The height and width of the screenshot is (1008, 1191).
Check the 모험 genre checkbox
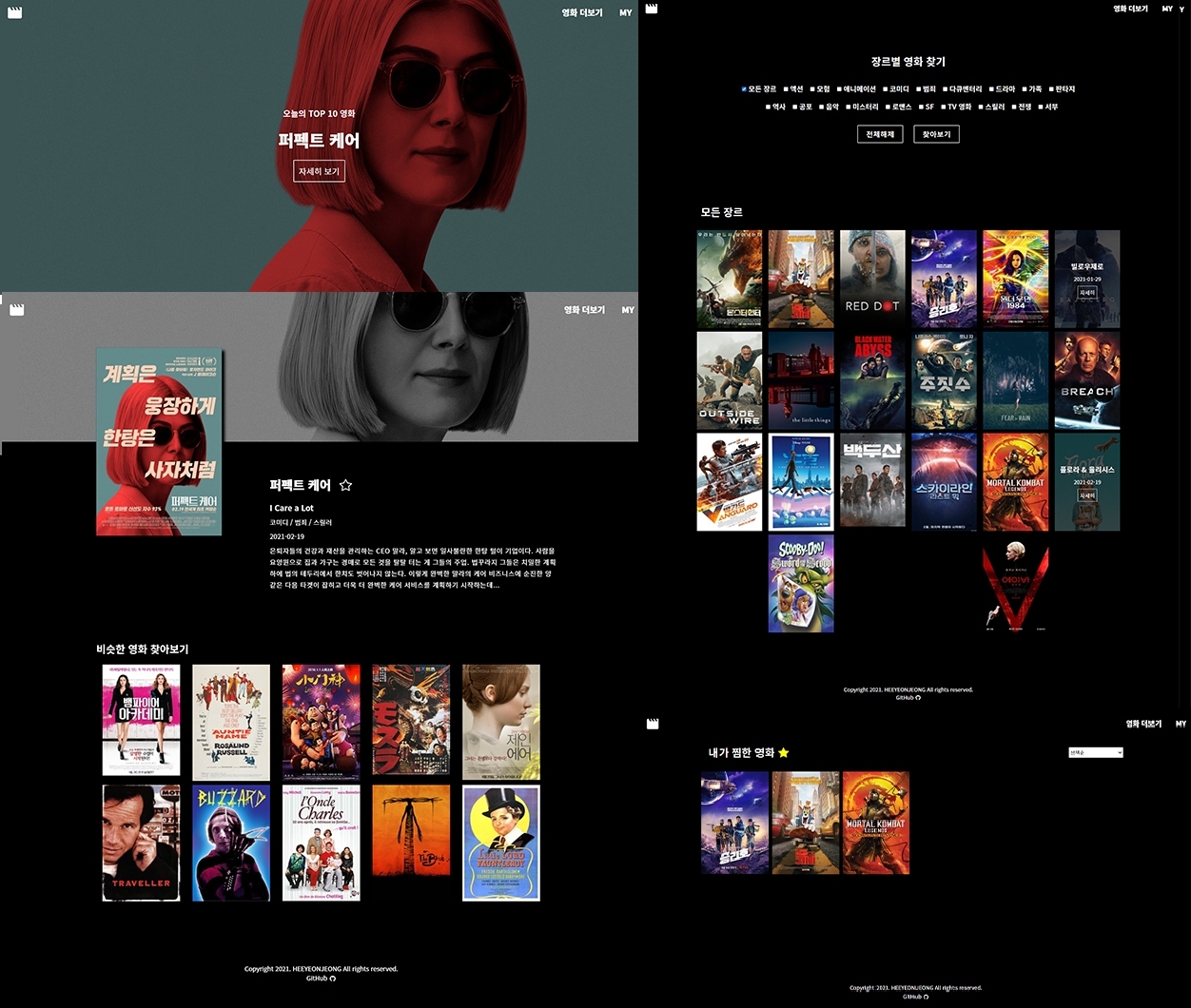pyautogui.click(x=813, y=89)
